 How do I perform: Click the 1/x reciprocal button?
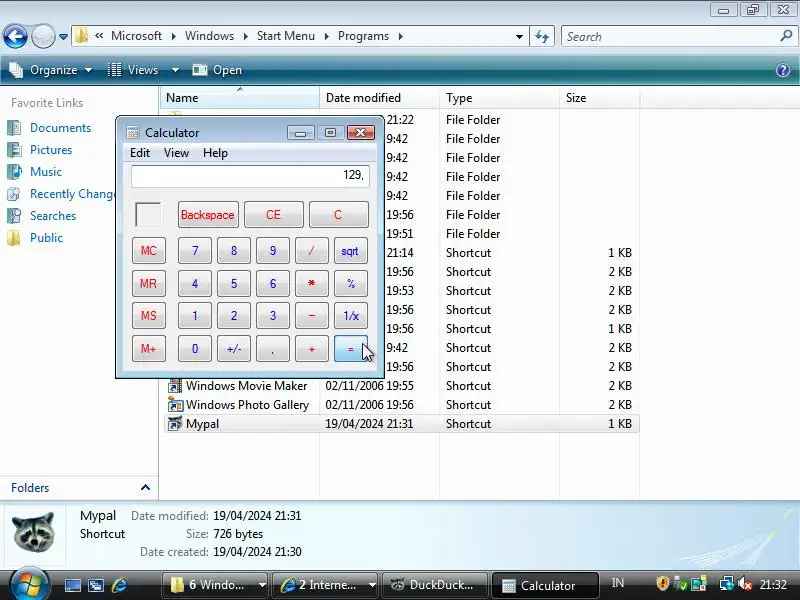[x=351, y=316]
